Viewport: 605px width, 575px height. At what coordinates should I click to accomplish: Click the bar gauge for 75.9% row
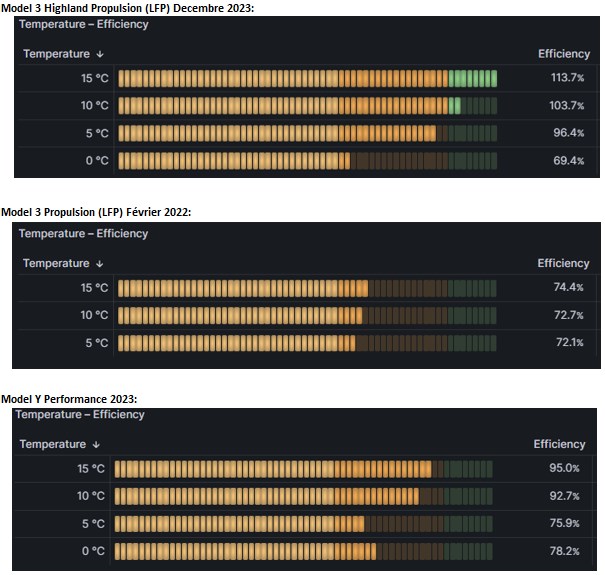click(304, 524)
